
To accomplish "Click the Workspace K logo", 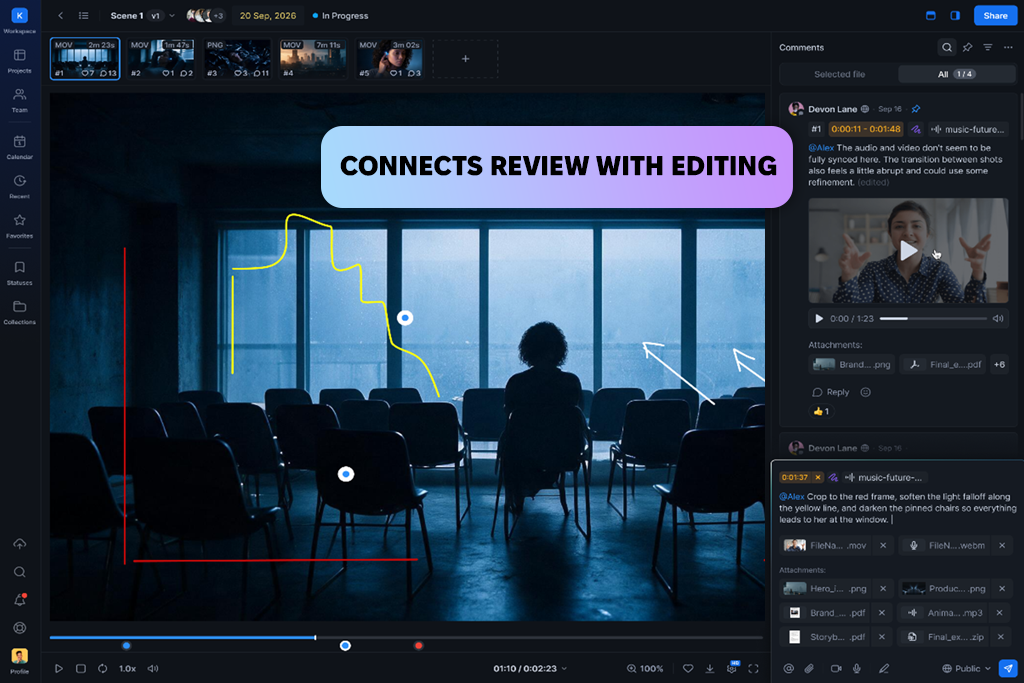I will (x=20, y=15).
